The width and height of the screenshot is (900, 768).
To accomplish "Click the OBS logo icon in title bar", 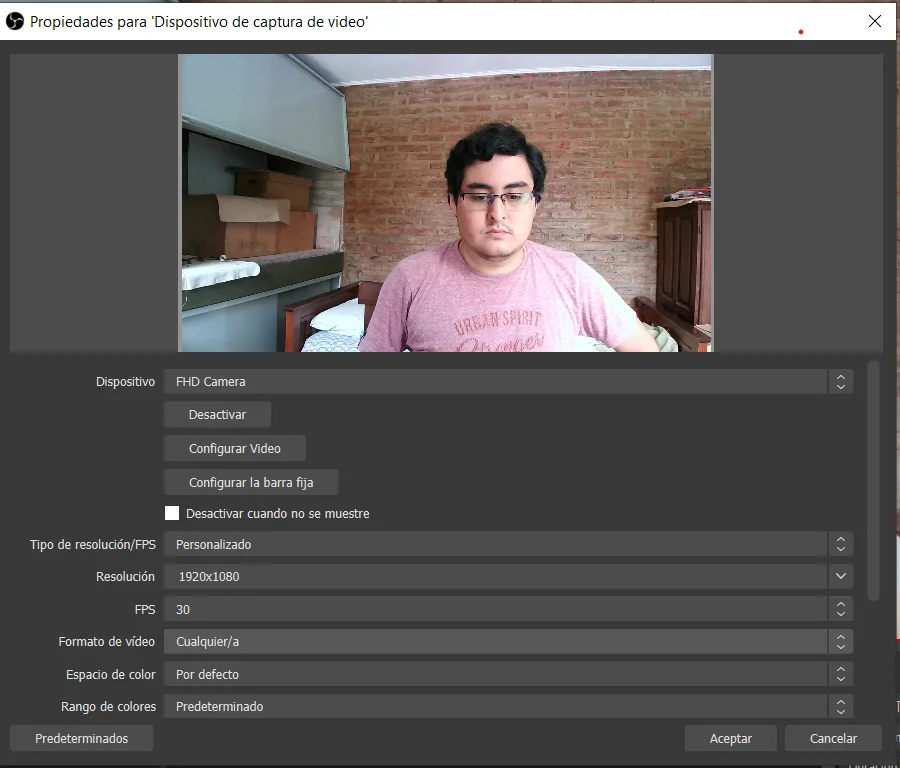I will coord(14,22).
